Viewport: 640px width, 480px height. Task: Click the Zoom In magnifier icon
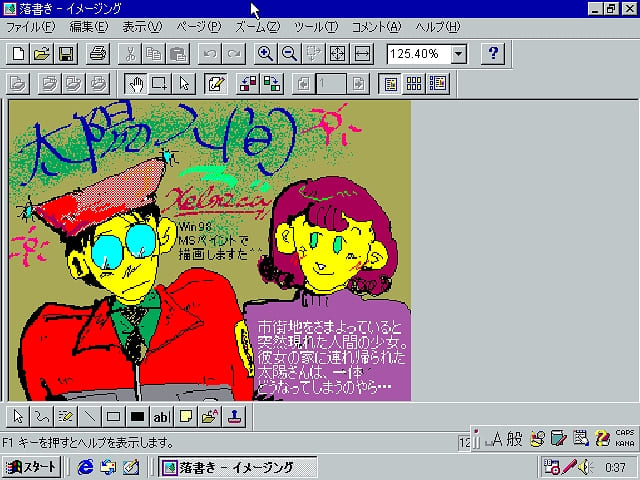coord(266,53)
